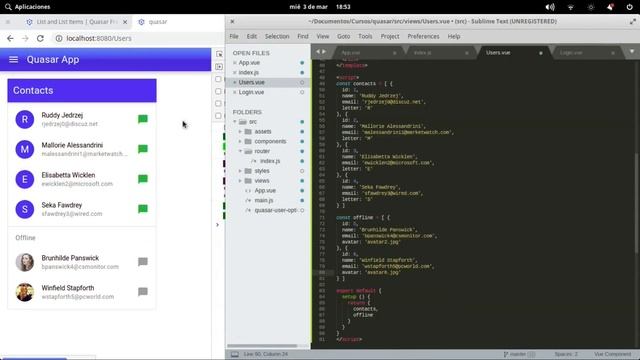640x360 pixels.
Task: Open chat with Seka Fawdrey
Action: (x=142, y=209)
